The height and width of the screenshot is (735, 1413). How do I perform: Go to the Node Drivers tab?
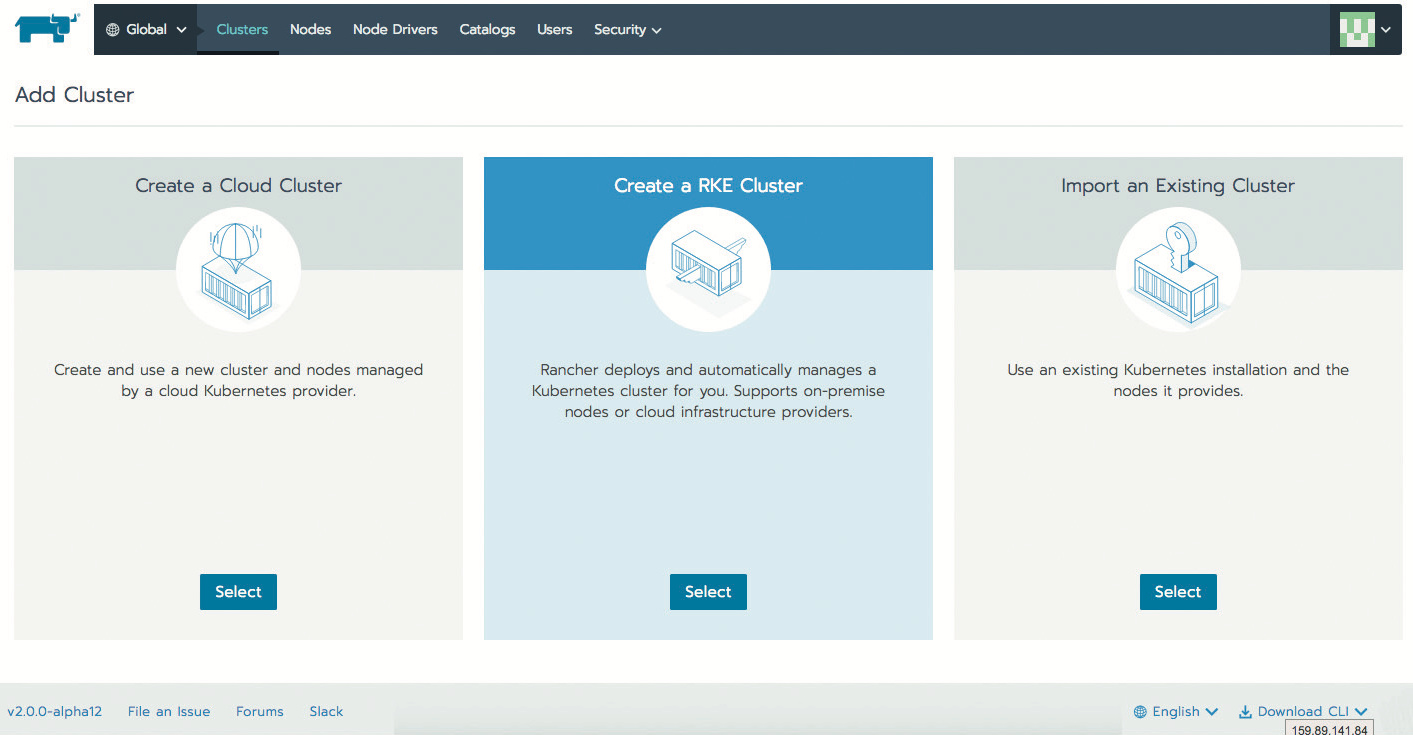[395, 30]
